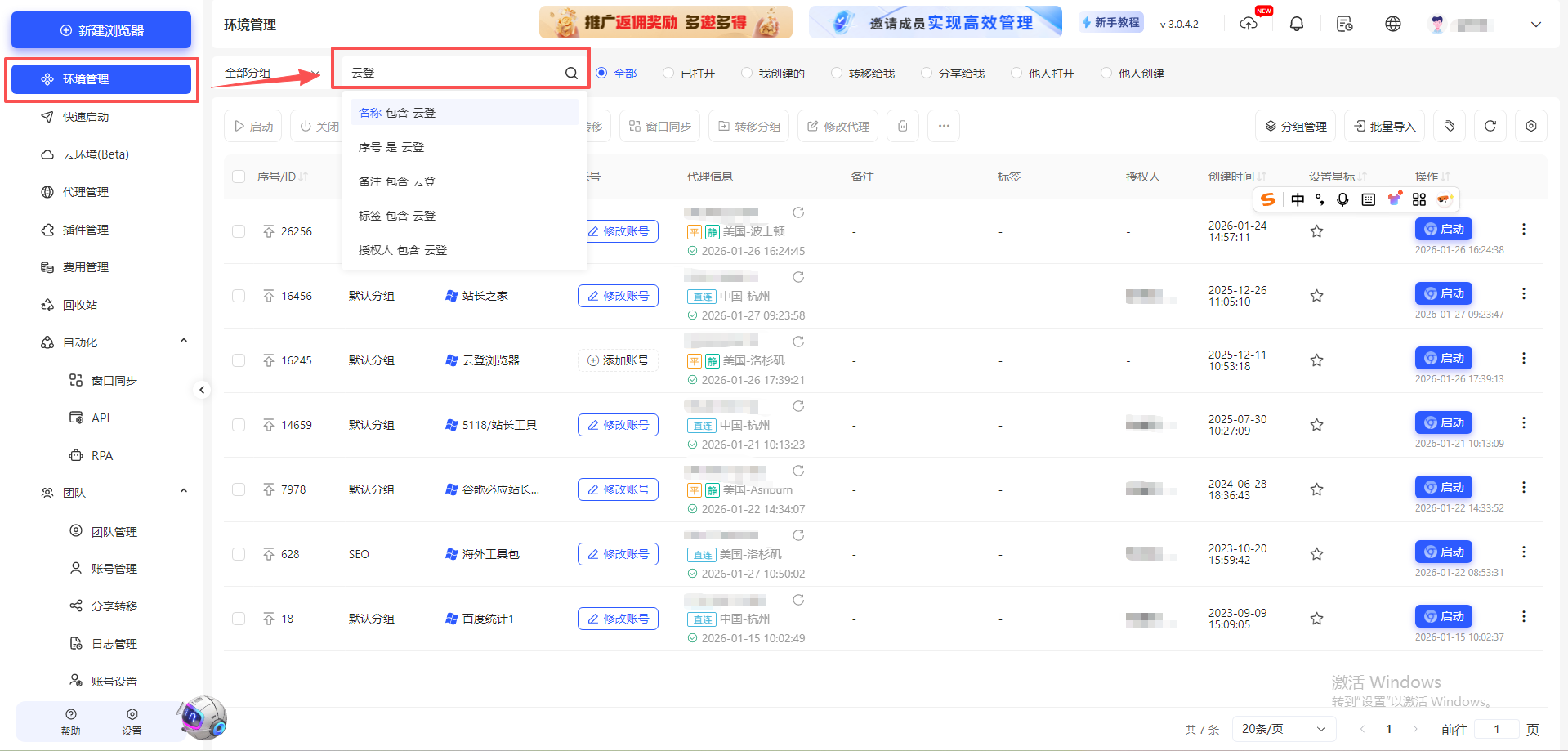Refresh the environment list with the refresh icon
The height and width of the screenshot is (751, 1568).
pos(1490,125)
